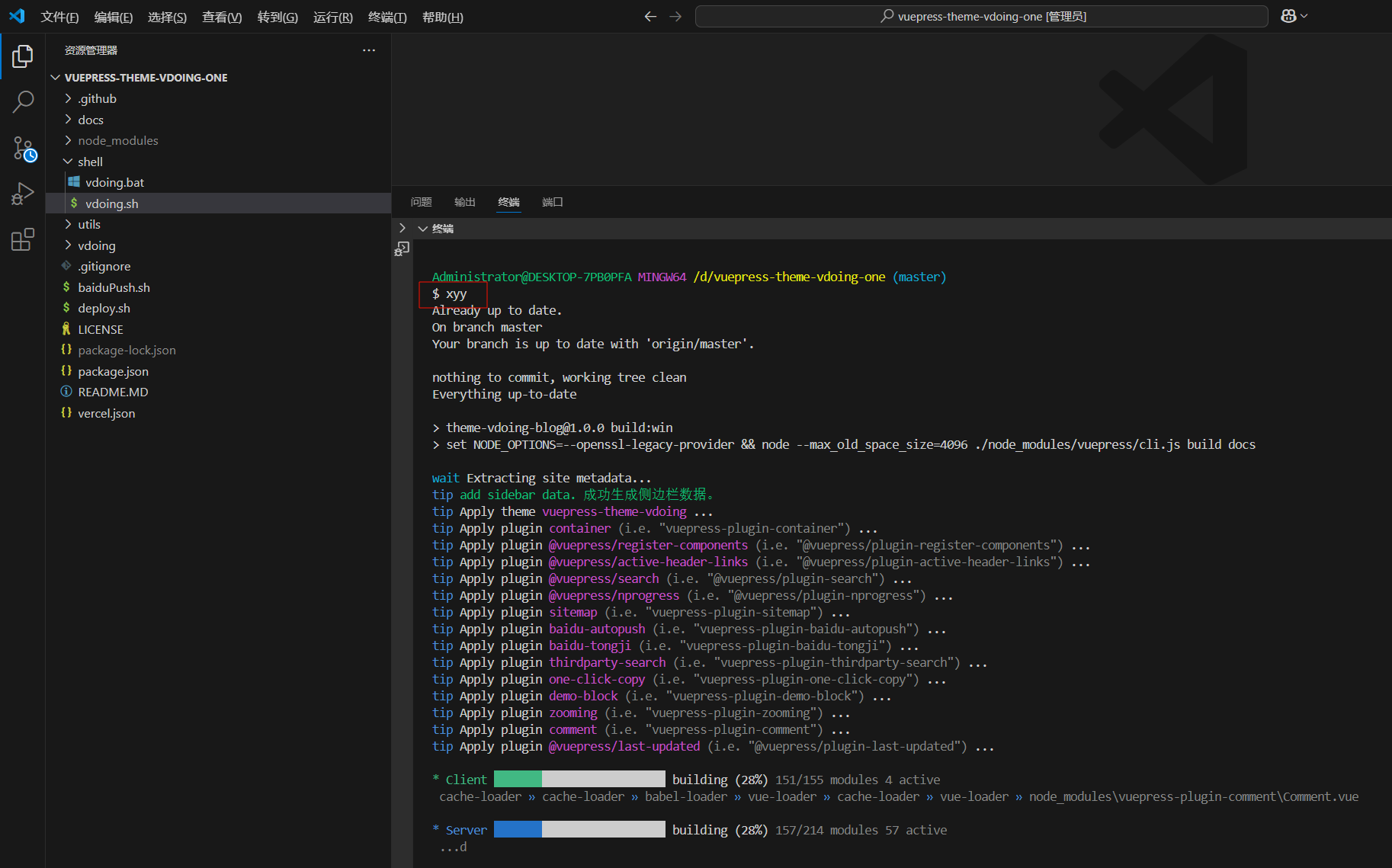The height and width of the screenshot is (868, 1392).
Task: Open the 选择(S) menu
Action: click(x=167, y=17)
